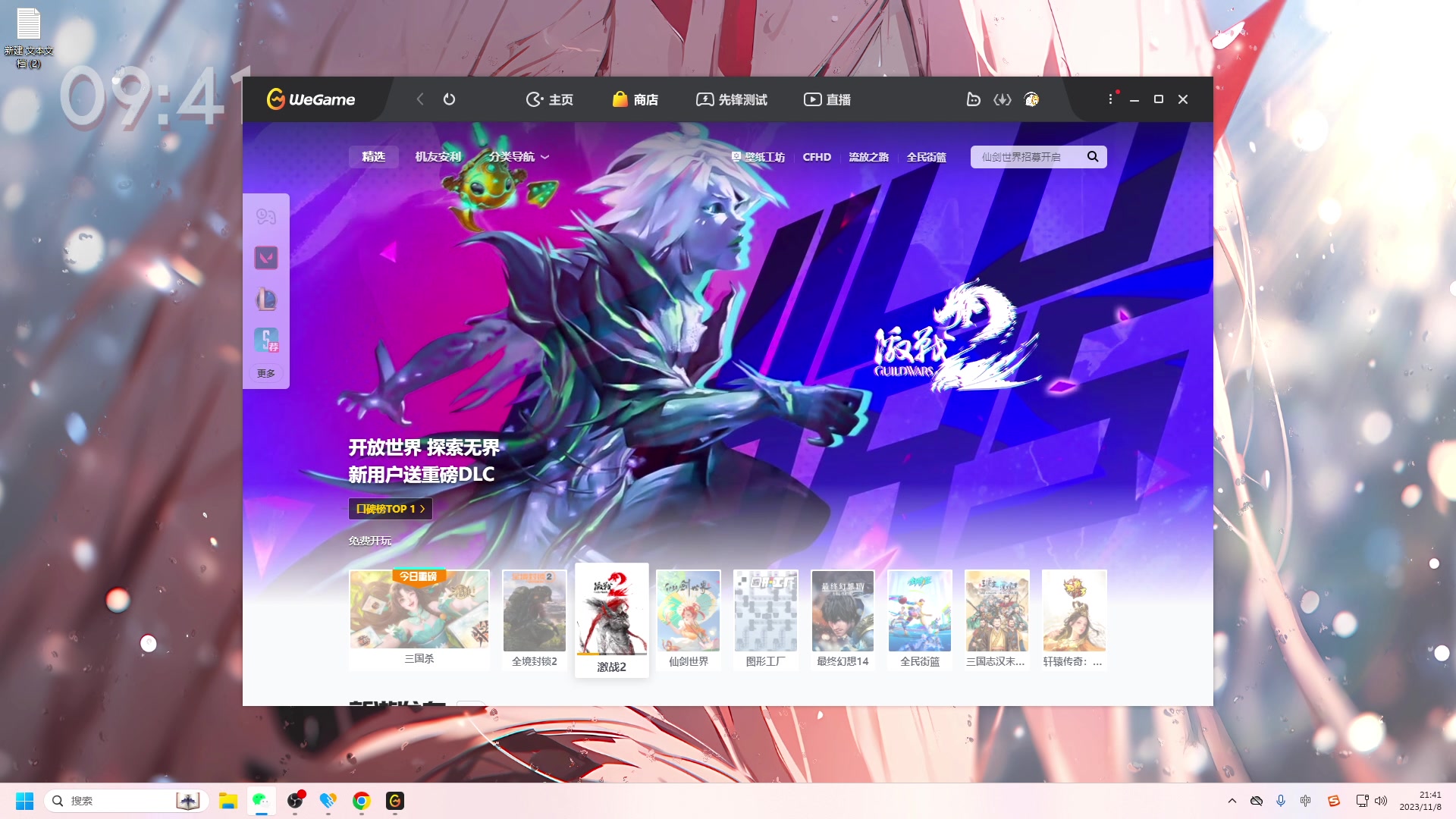Go back with the left arrow button
The image size is (1456, 819).
420,99
